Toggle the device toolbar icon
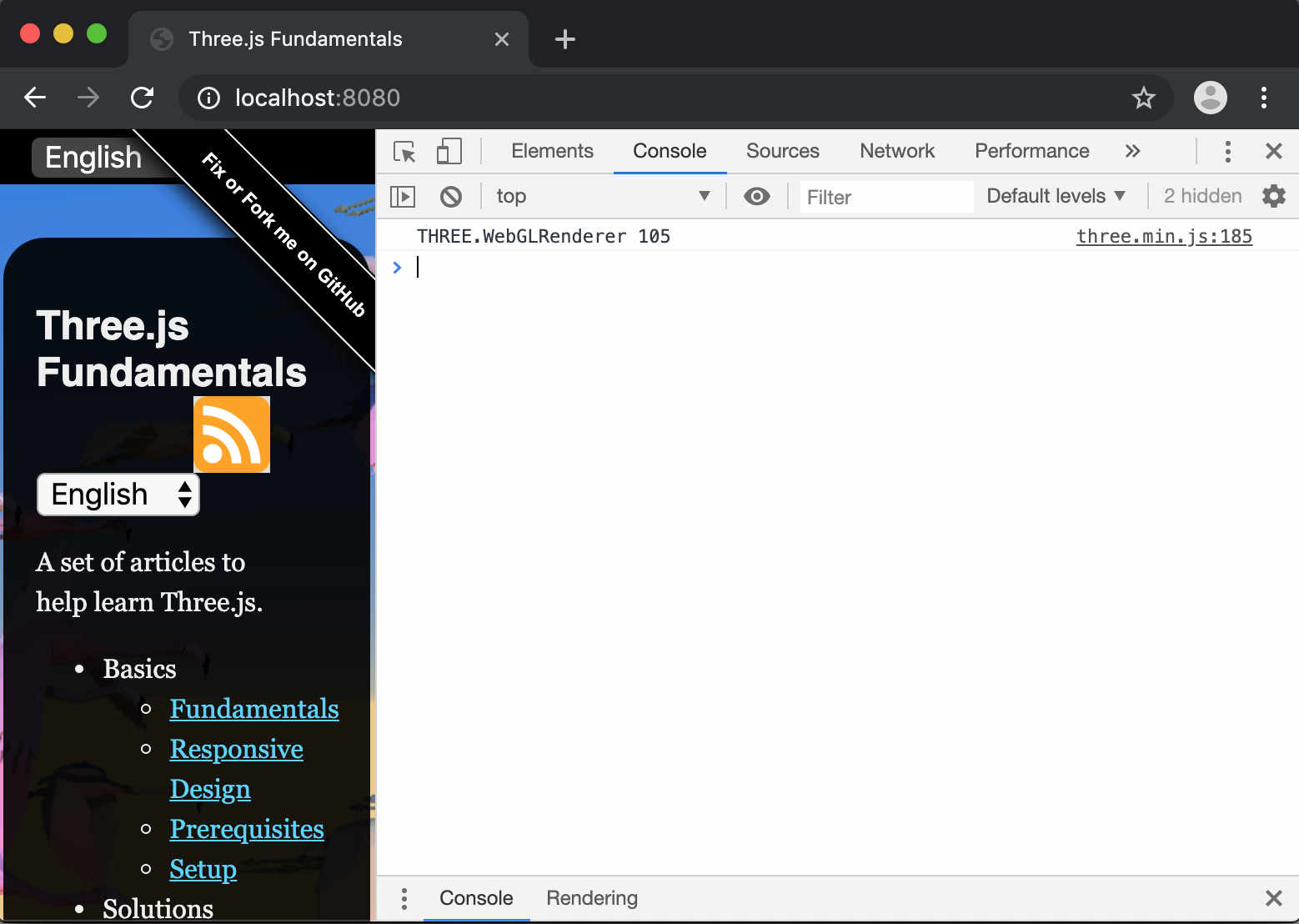Viewport: 1299px width, 924px height. [x=449, y=152]
